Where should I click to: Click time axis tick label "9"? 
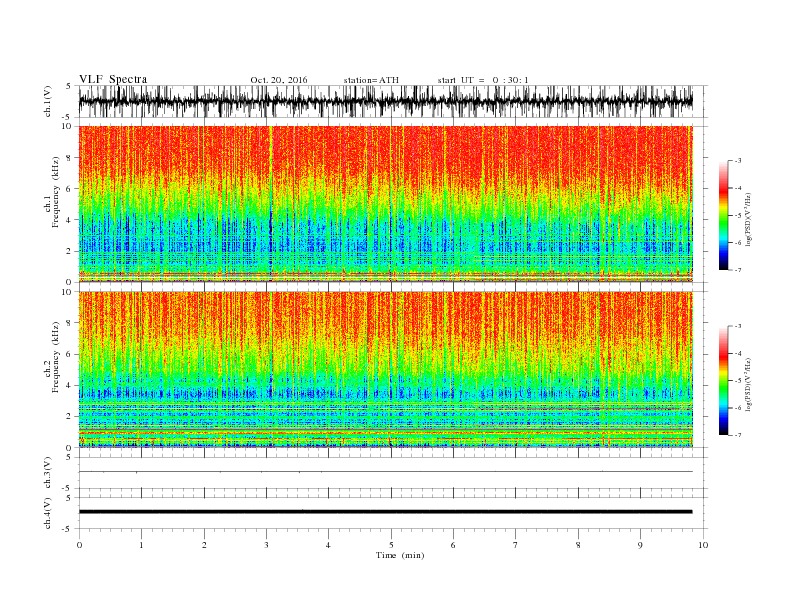point(640,545)
